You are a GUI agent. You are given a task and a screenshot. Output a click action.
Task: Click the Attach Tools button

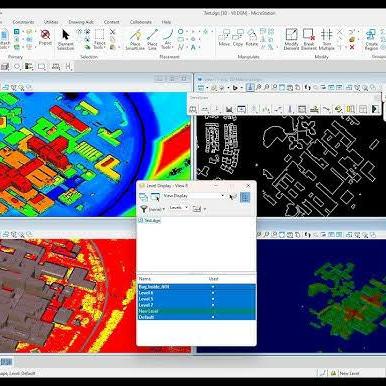tap(4, 39)
